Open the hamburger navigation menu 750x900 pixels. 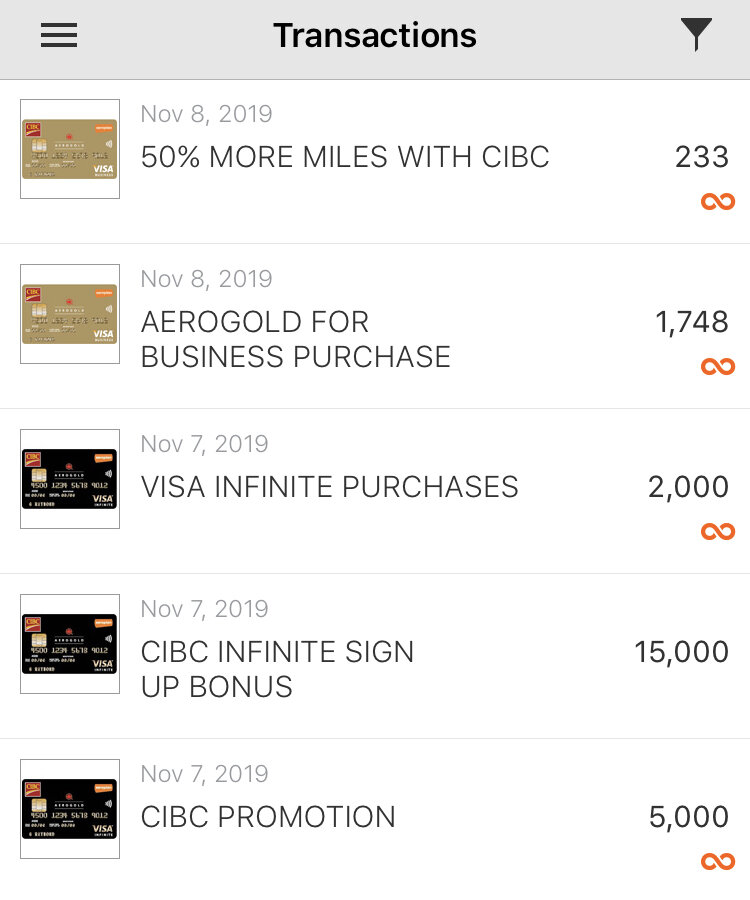(59, 36)
